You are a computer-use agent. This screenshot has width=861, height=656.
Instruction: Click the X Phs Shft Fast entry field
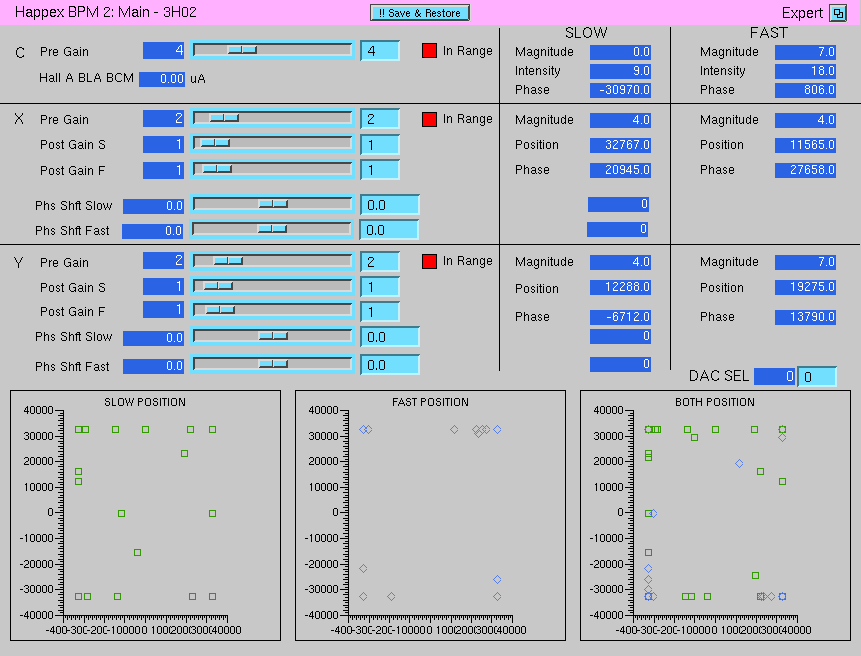389,229
